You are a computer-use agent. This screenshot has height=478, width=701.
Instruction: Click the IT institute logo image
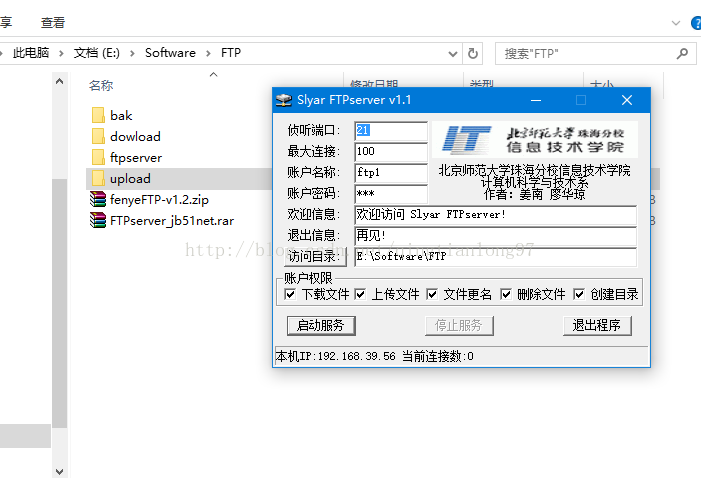click(535, 140)
